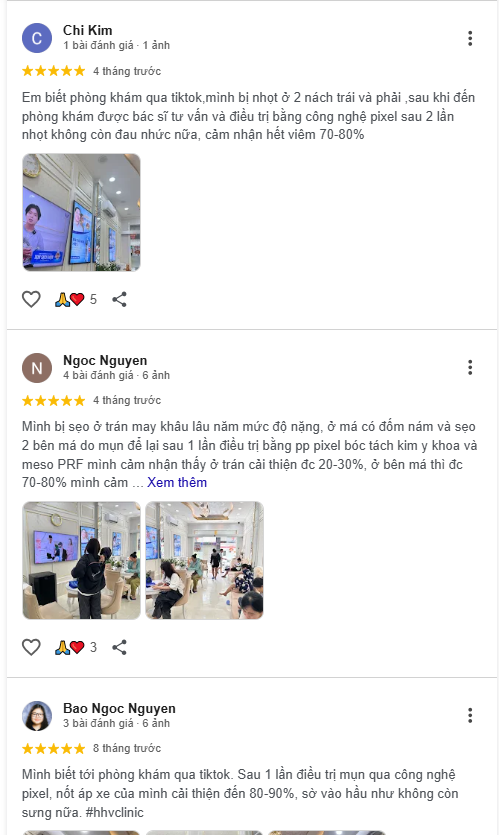The image size is (499, 835).
Task: Like Ngoc Nguyen's review with heart icon
Action: tap(31, 647)
